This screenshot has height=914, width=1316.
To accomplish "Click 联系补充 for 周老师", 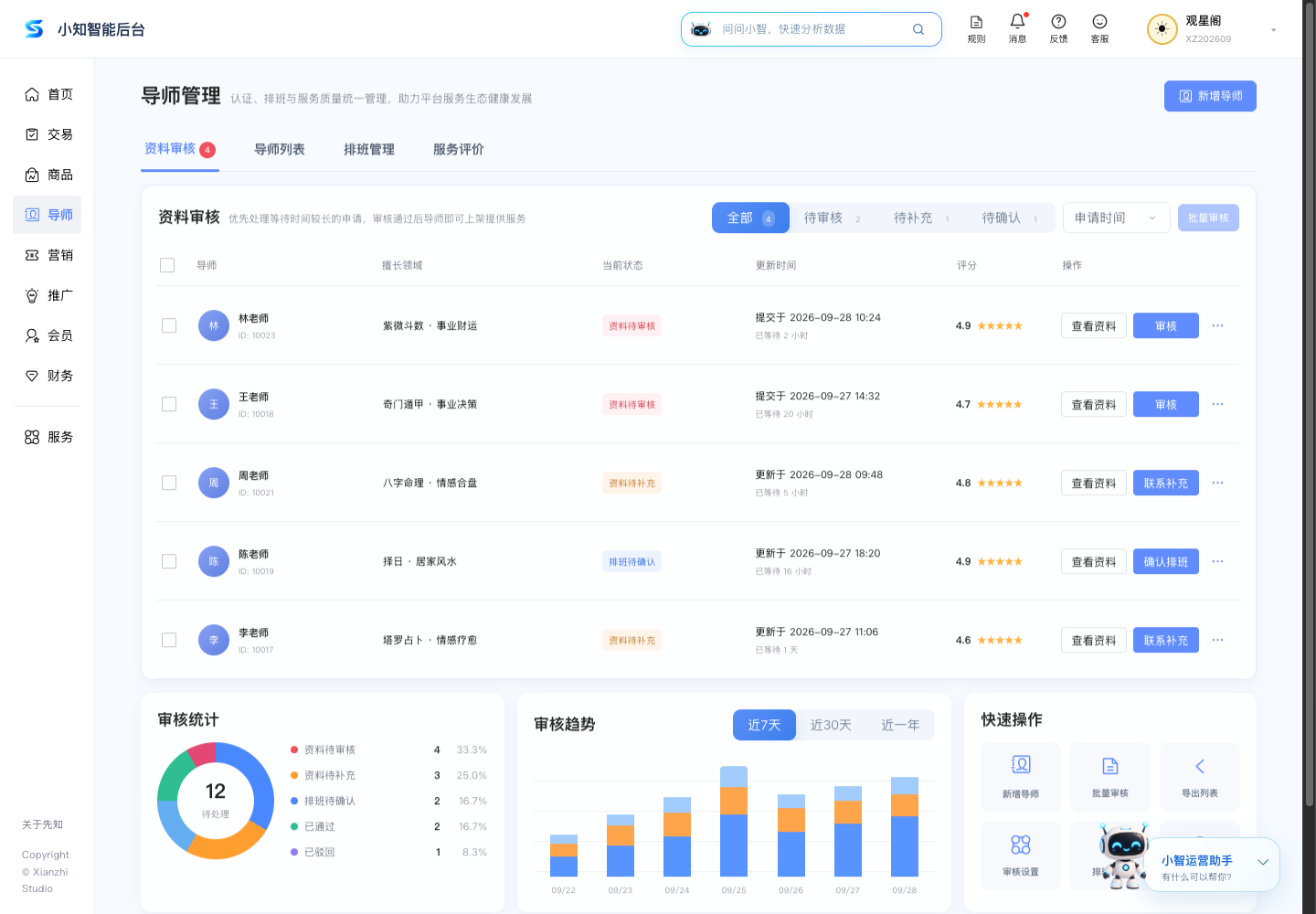I will pyautogui.click(x=1166, y=483).
